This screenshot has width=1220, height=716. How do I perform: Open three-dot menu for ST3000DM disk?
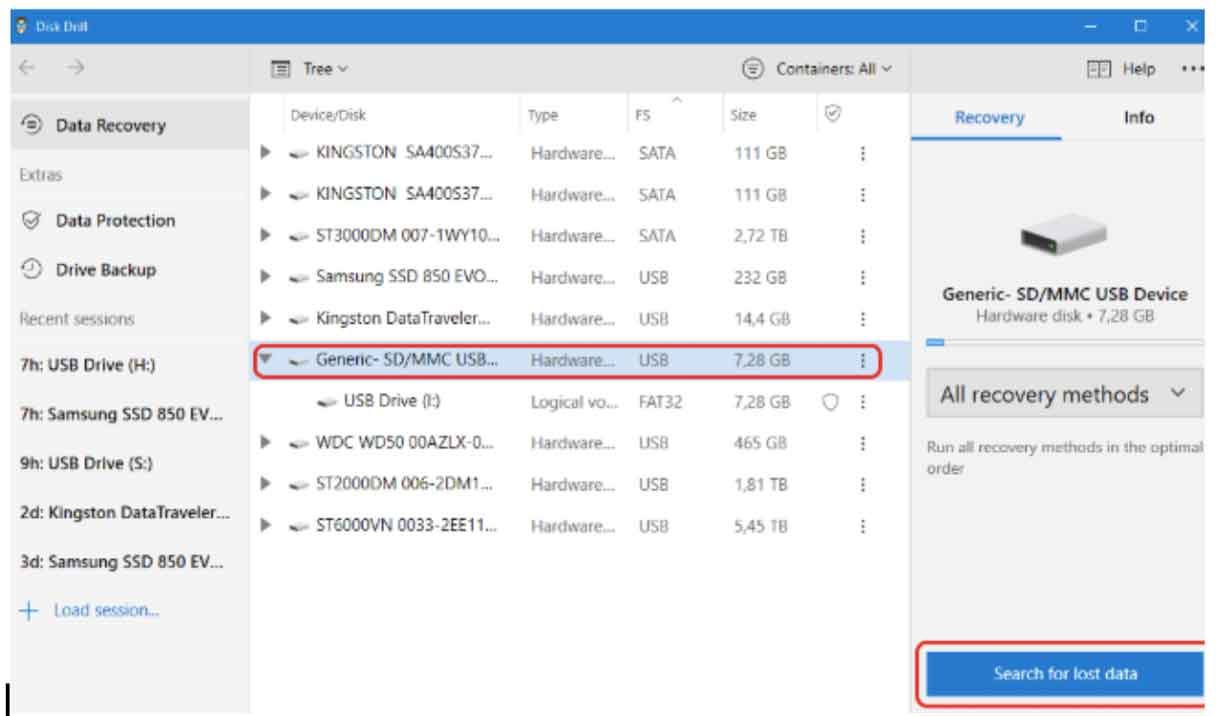[862, 236]
